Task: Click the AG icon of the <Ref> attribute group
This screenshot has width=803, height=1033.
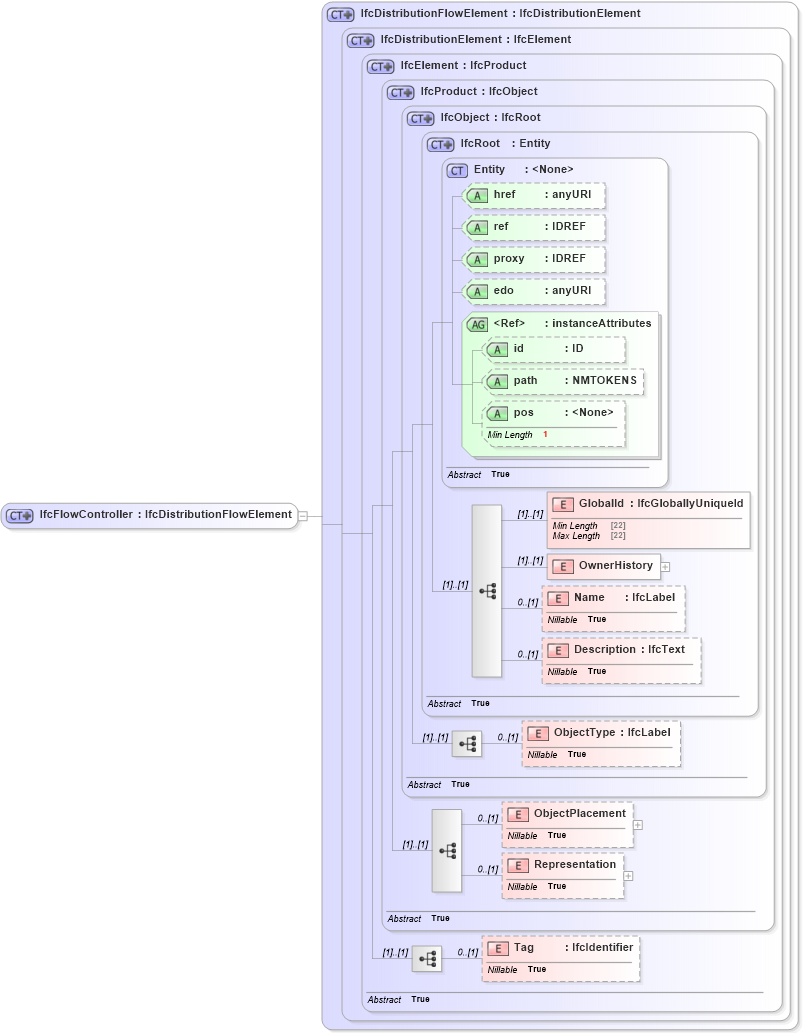Action: [x=477, y=323]
